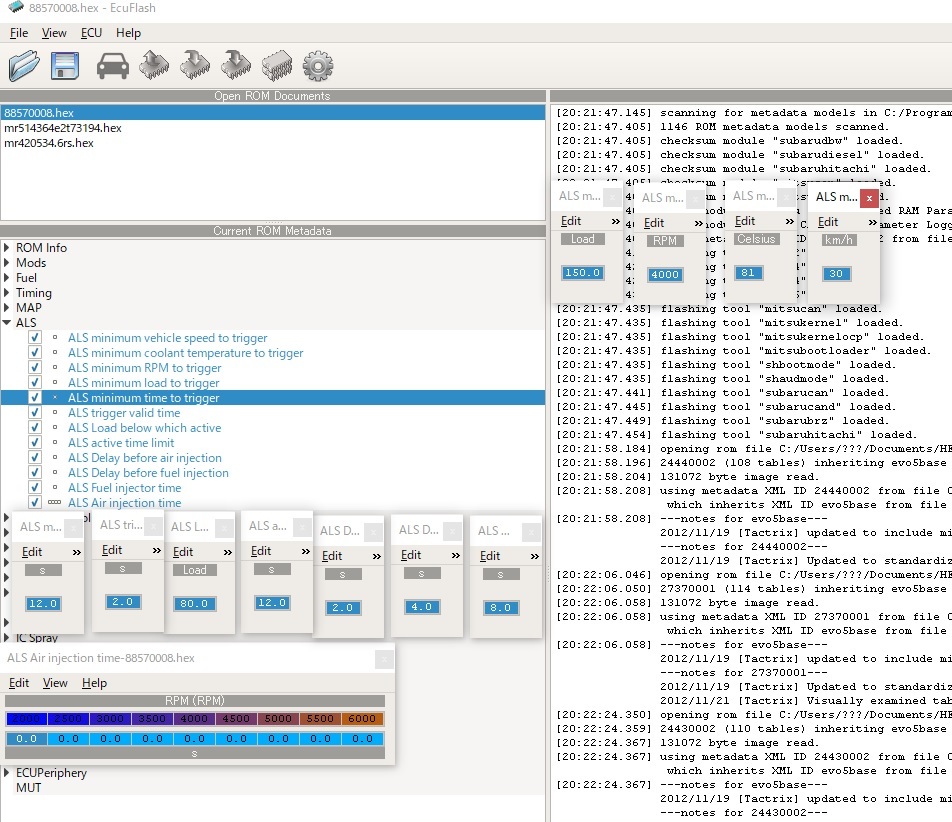The height and width of the screenshot is (822, 952).
Task: Open Edit menu in the ALS a... window
Action: tap(260, 551)
